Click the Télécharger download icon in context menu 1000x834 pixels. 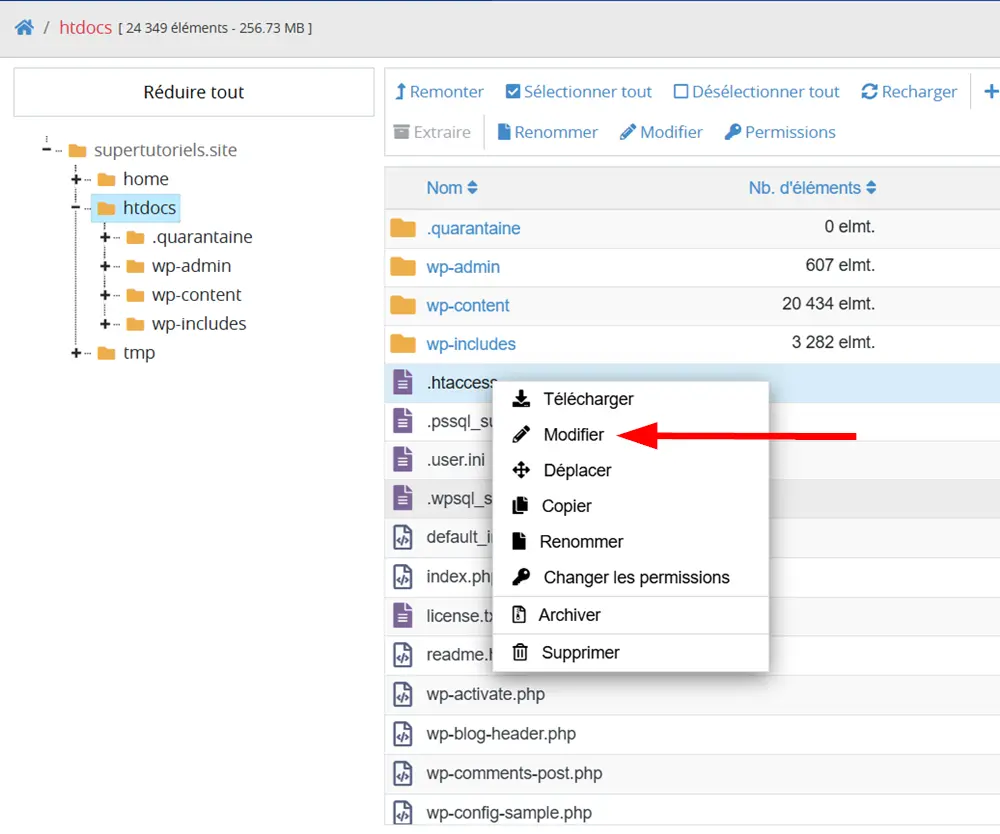click(x=521, y=399)
